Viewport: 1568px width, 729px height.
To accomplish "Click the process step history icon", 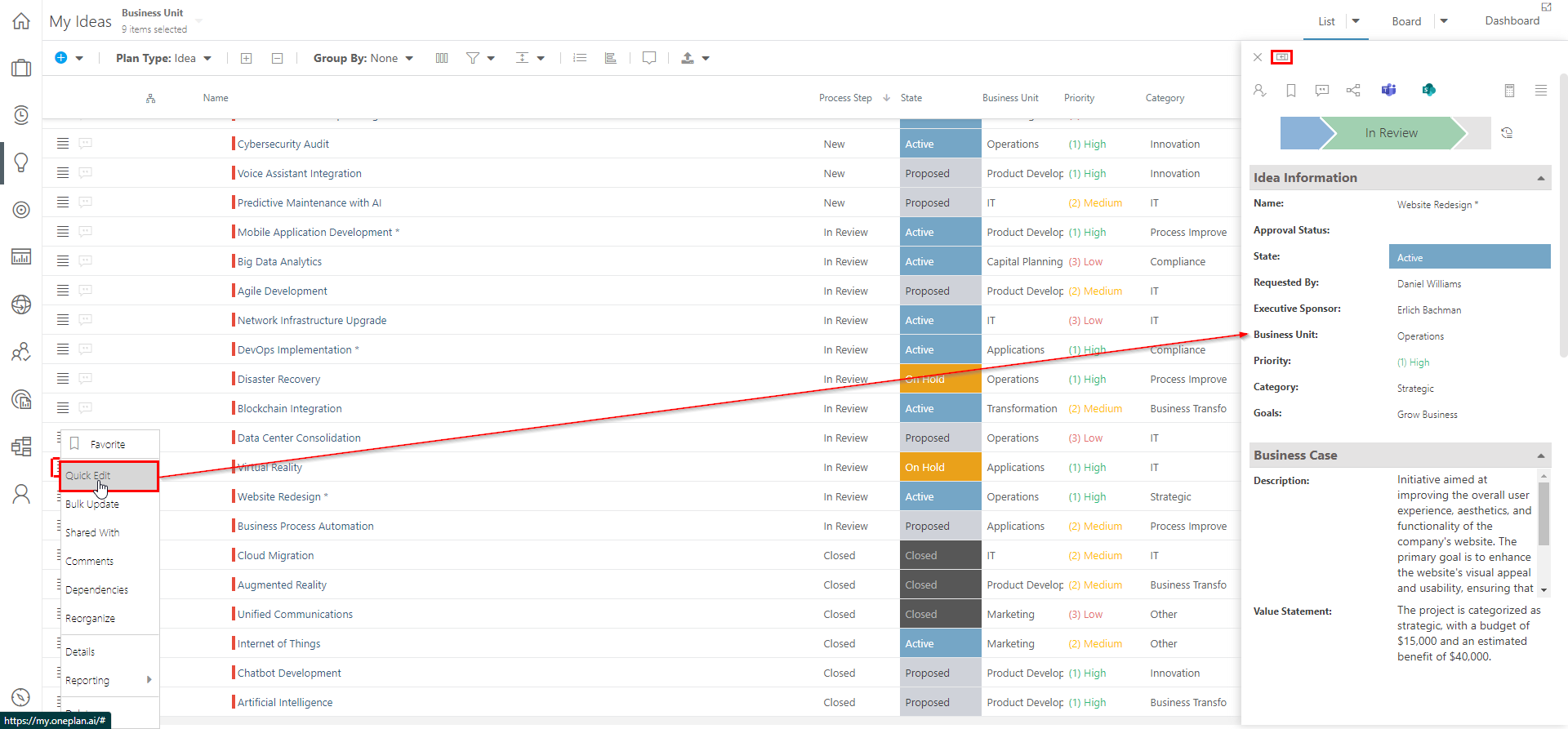I will pos(1507,133).
